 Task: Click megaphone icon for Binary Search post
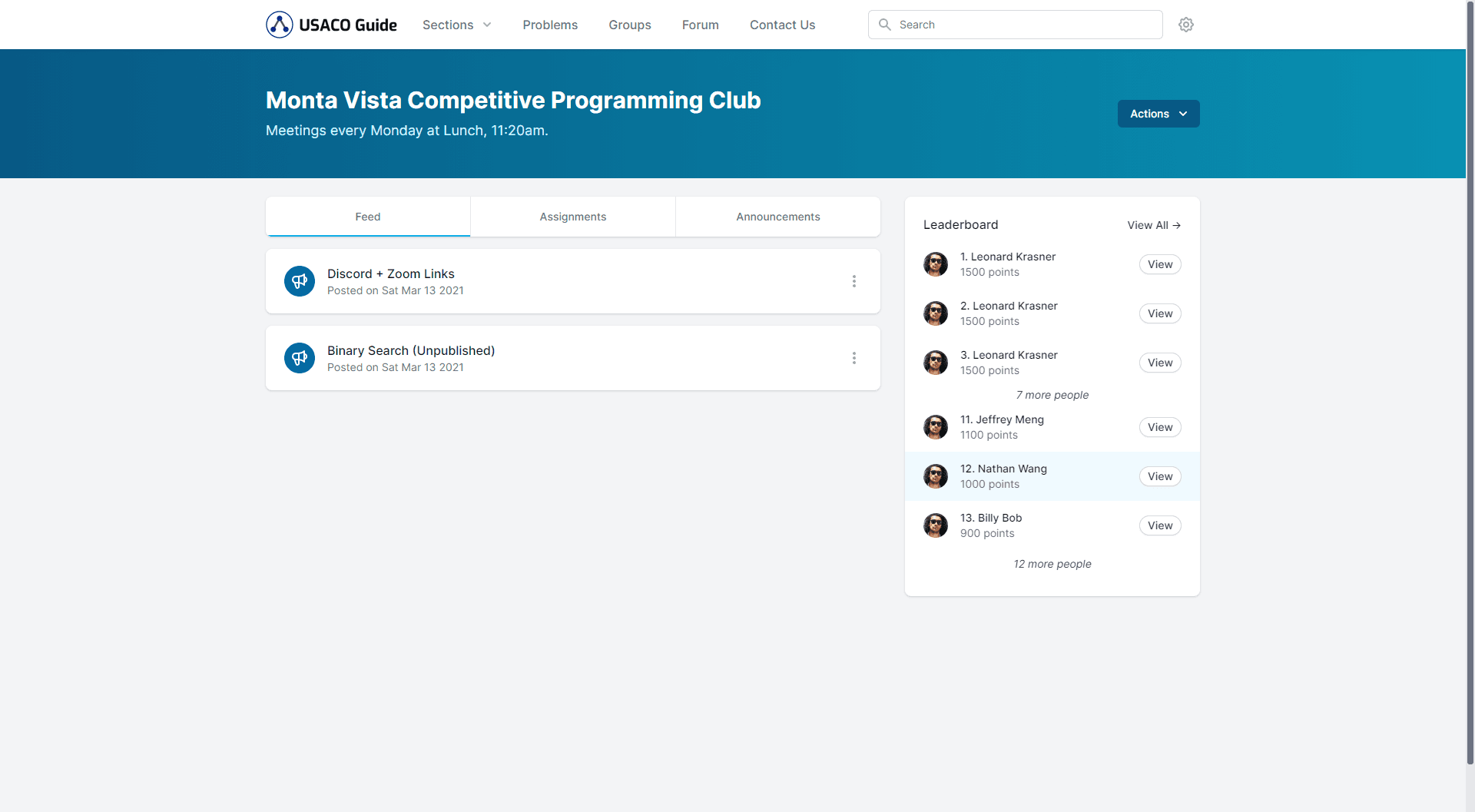point(300,358)
